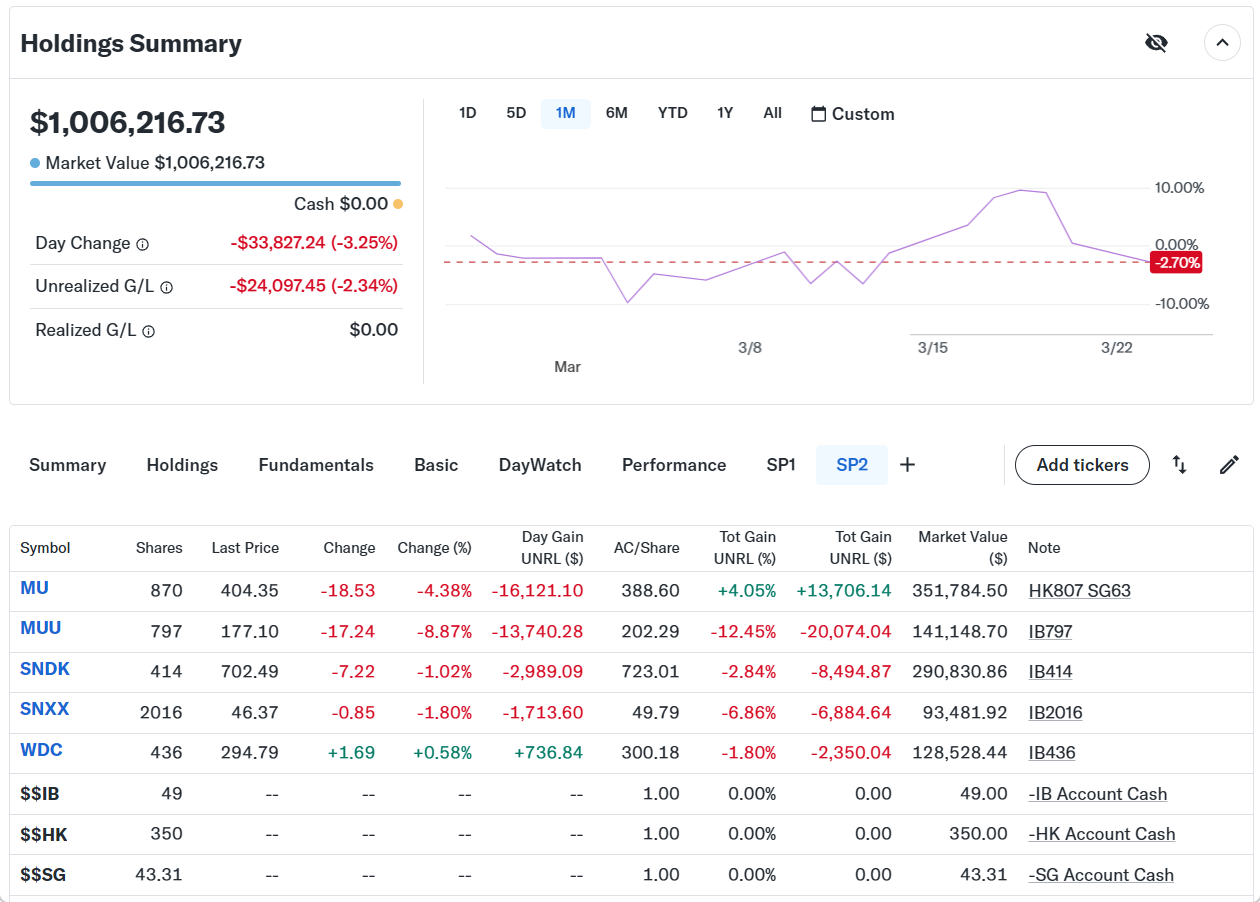Open the HK807 SG63 note
Screen dimensions: 1260x902
(x=1079, y=591)
